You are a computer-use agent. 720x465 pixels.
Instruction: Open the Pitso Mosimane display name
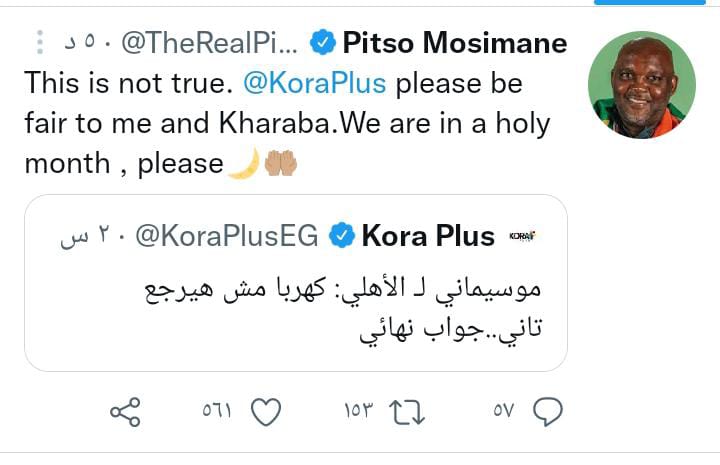[454, 43]
